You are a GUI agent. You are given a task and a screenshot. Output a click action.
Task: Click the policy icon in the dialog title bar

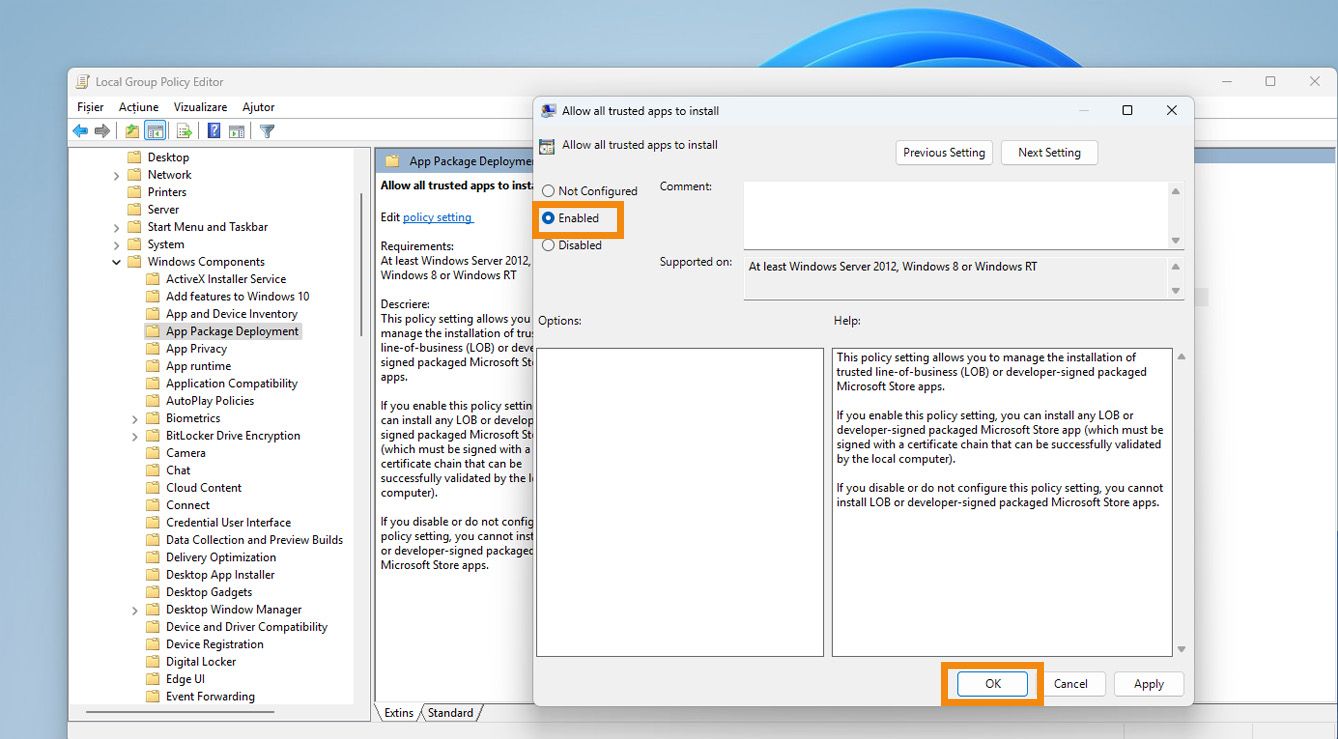(548, 111)
